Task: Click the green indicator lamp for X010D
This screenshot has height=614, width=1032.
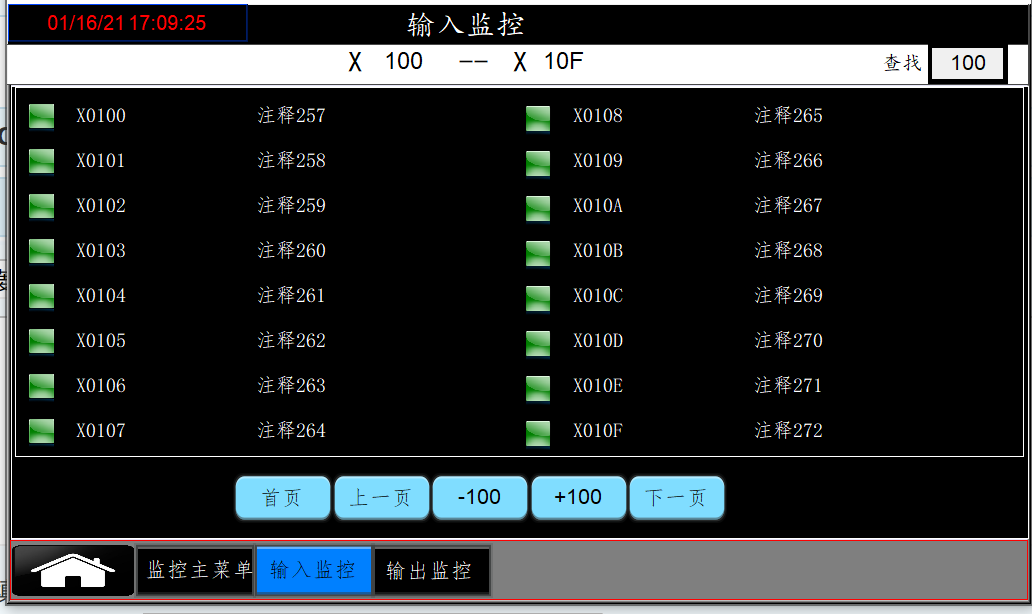Action: (x=538, y=343)
